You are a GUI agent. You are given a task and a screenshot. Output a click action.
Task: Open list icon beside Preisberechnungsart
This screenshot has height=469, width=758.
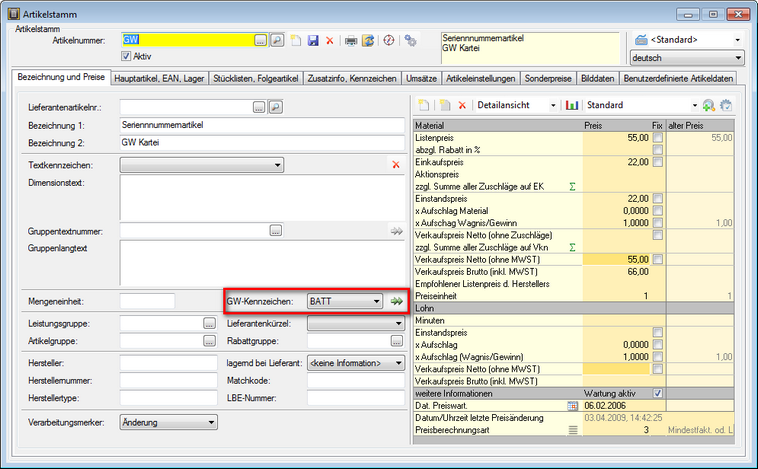(x=573, y=430)
